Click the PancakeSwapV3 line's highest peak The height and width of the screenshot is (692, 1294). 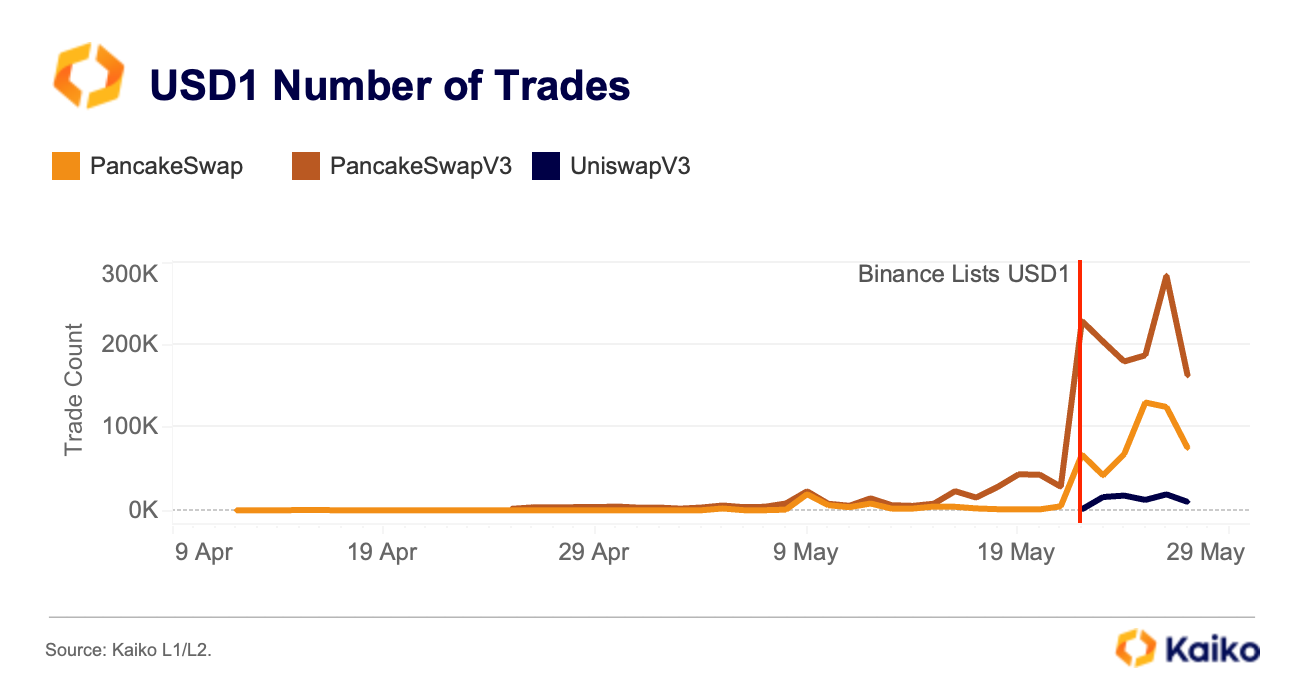point(1166,277)
